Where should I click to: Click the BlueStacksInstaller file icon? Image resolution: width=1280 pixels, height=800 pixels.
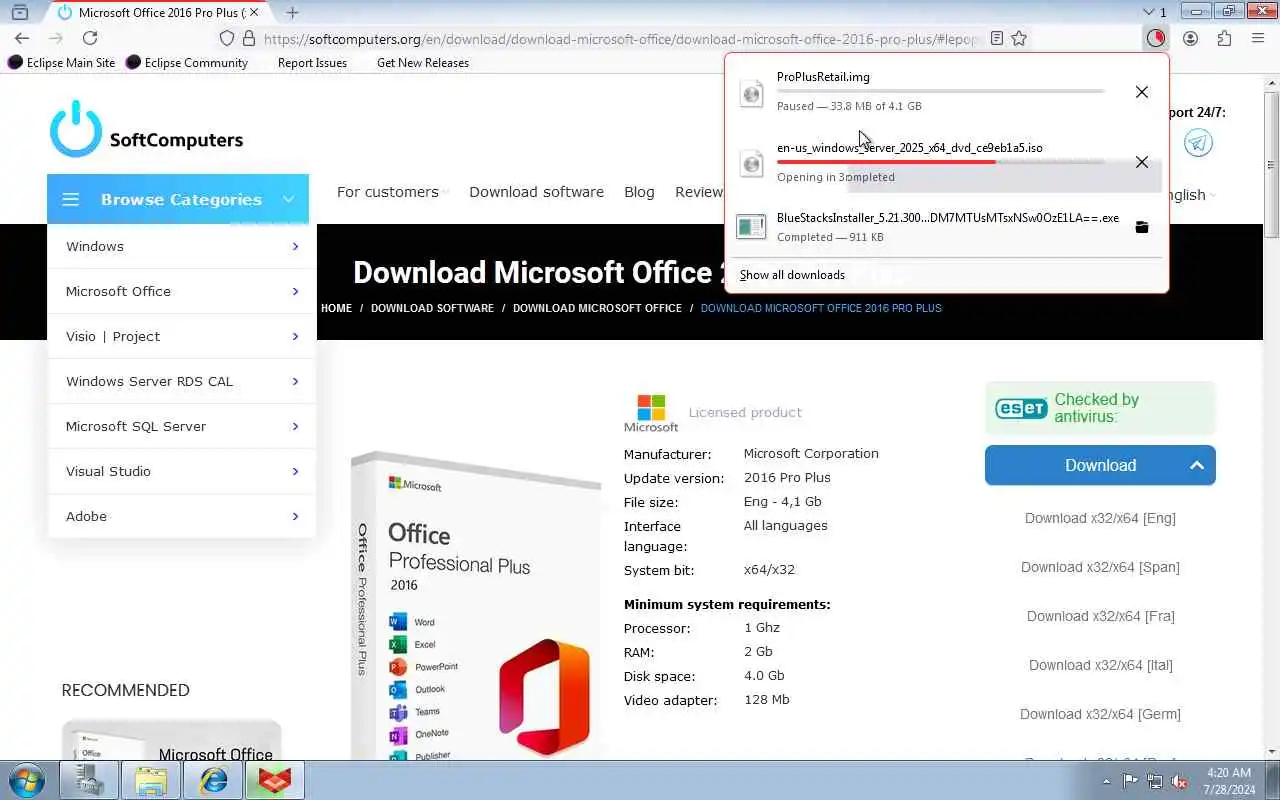(x=751, y=227)
